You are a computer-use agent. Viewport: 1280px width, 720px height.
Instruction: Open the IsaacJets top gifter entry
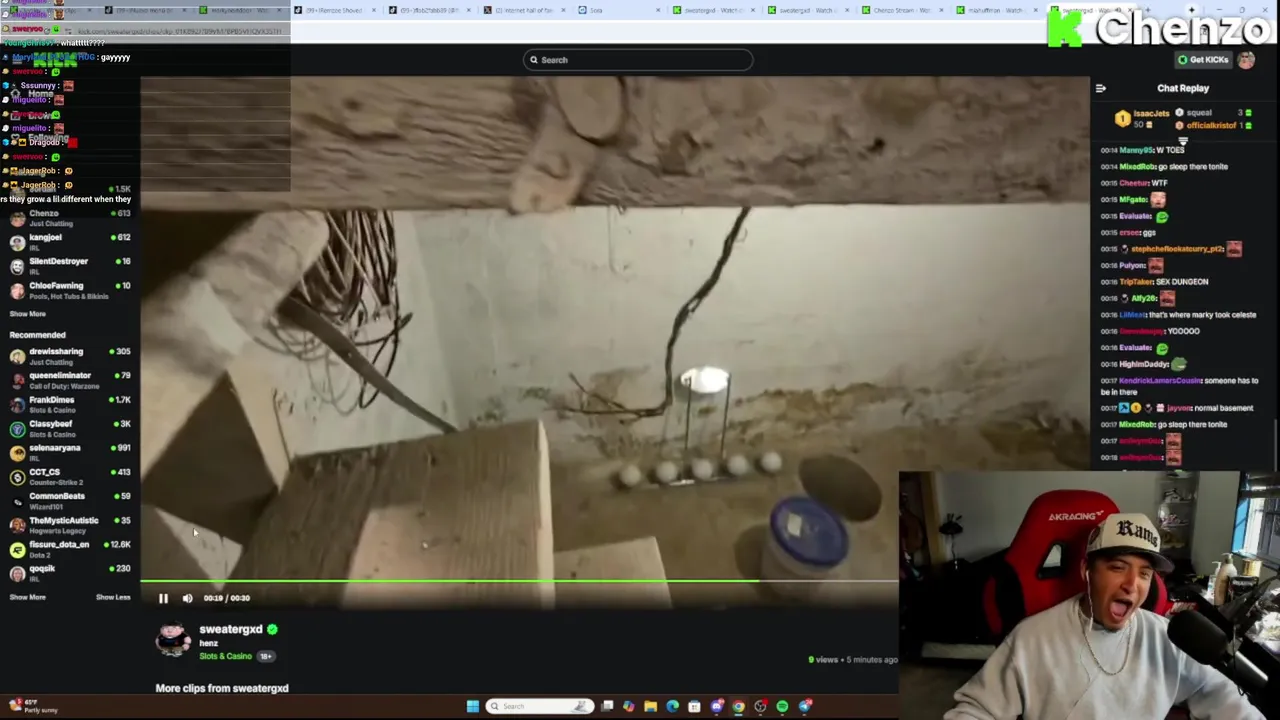(x=1144, y=118)
